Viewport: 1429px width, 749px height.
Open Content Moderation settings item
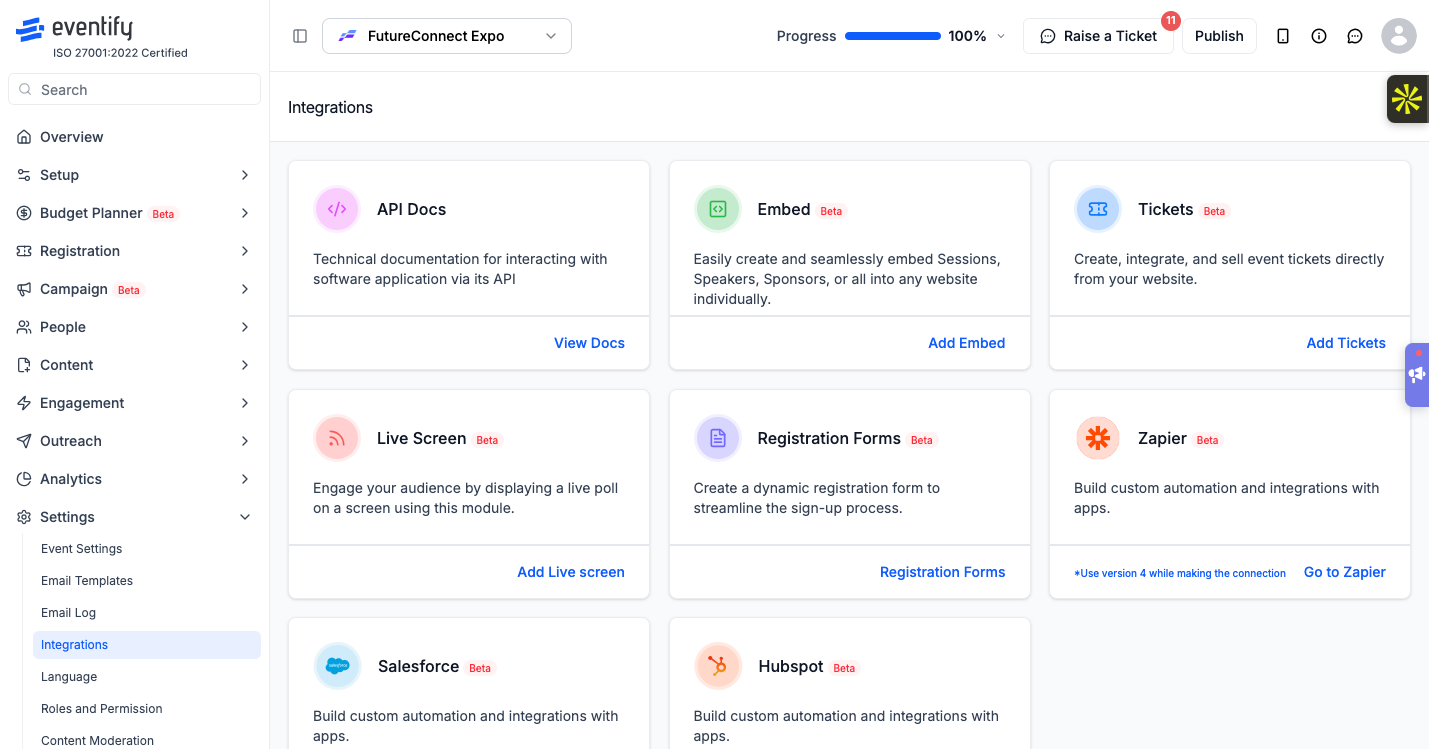coord(98,741)
